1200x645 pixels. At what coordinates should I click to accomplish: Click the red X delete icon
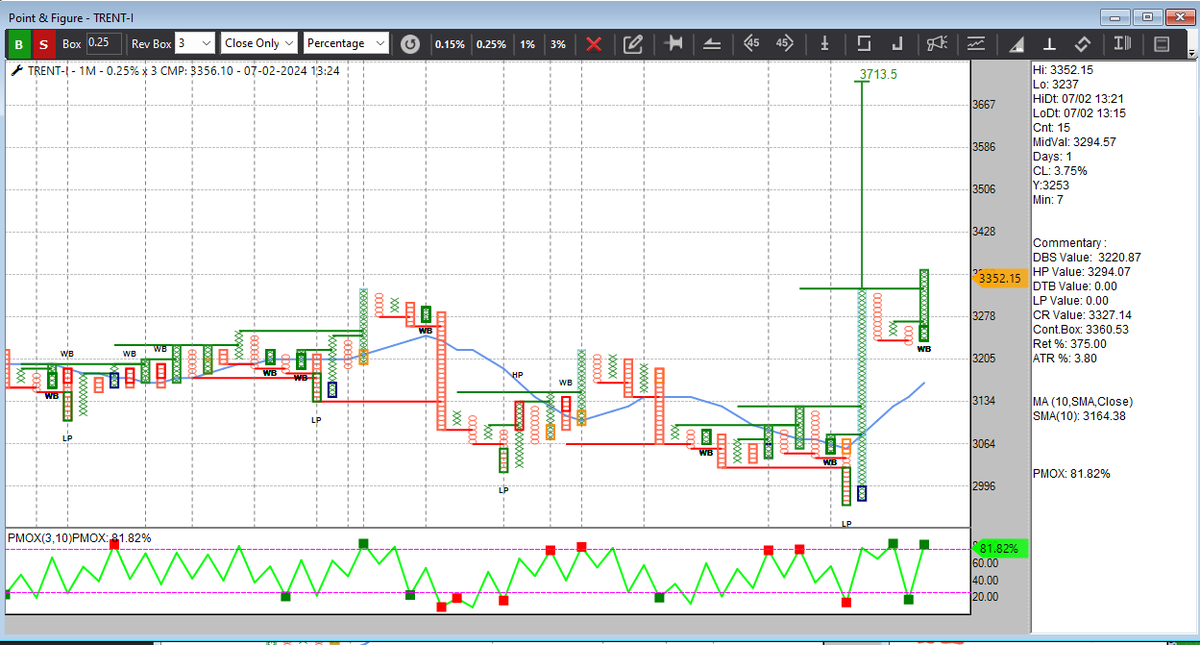(593, 44)
